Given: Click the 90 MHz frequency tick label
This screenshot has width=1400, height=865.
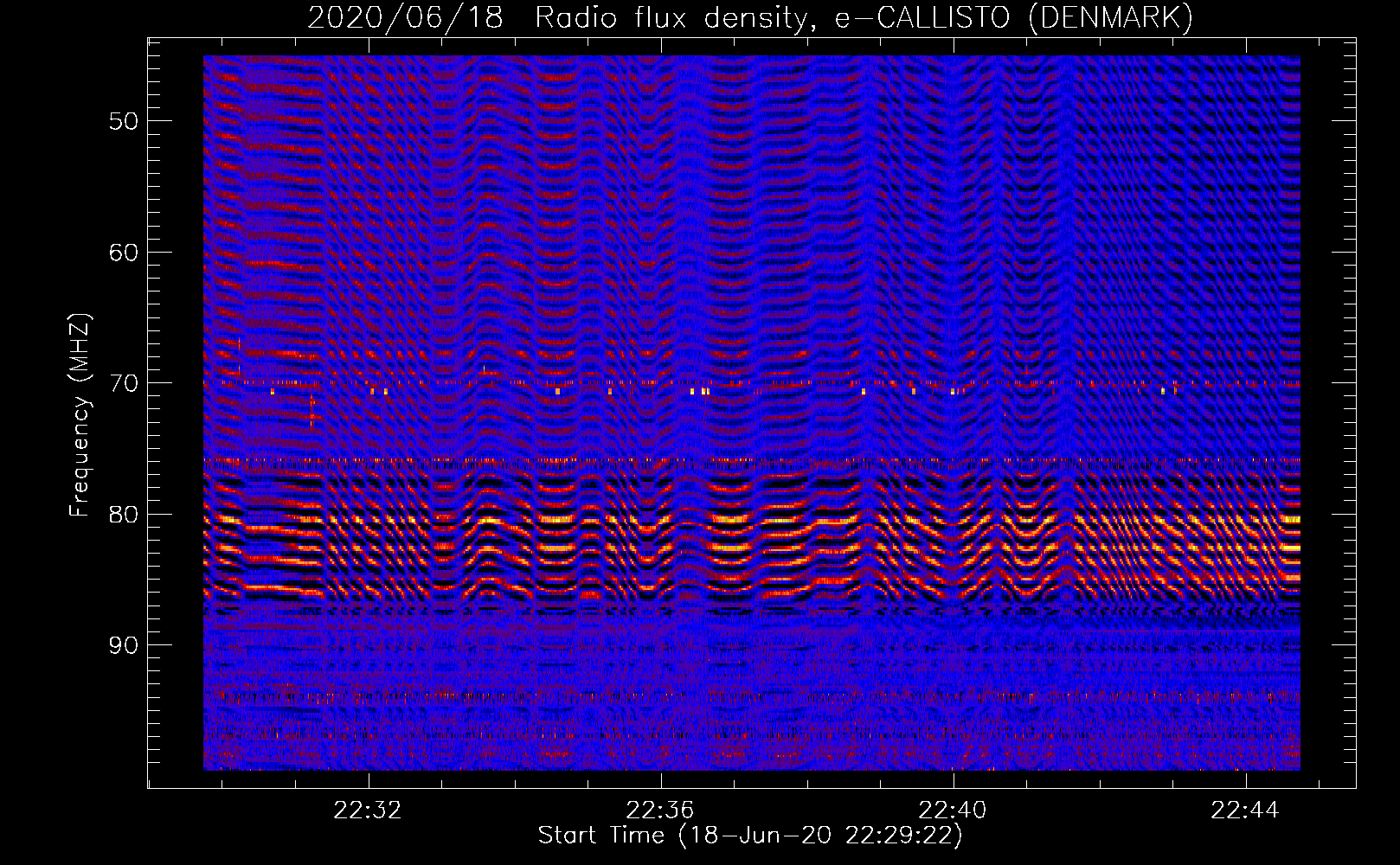Looking at the screenshot, I should [124, 645].
